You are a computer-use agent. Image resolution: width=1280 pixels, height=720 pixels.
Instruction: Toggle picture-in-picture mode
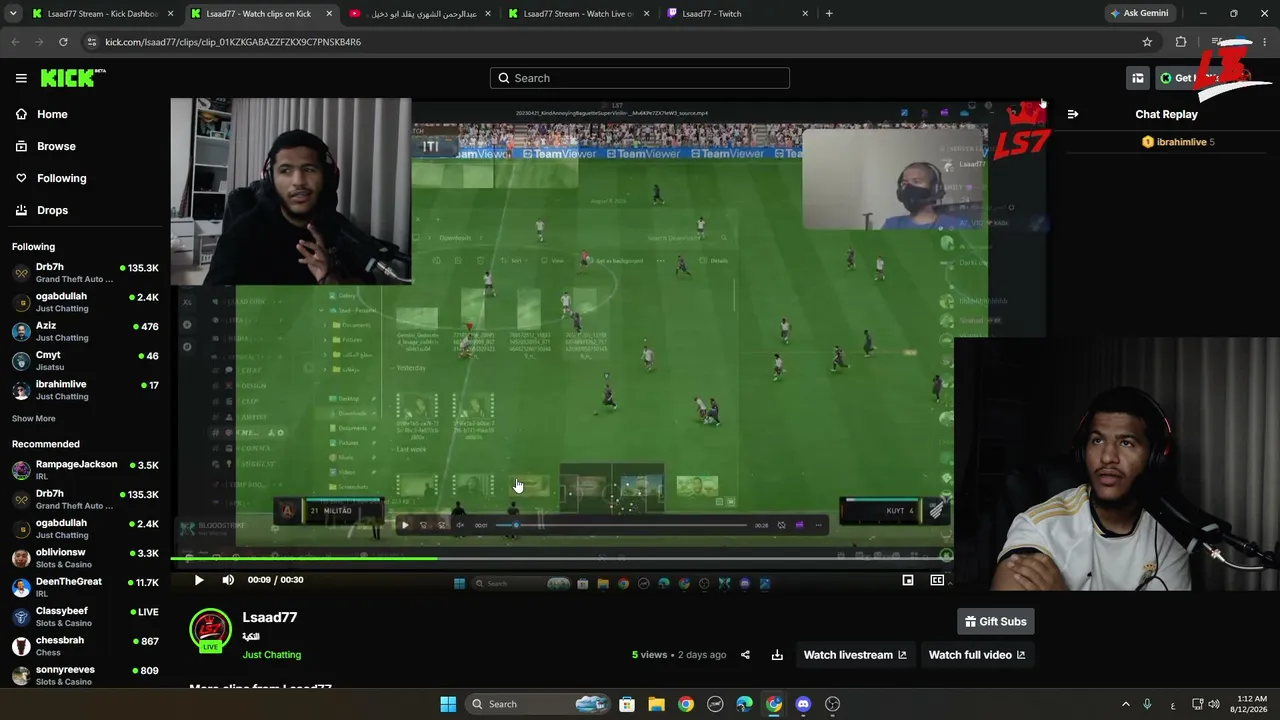[x=908, y=580]
